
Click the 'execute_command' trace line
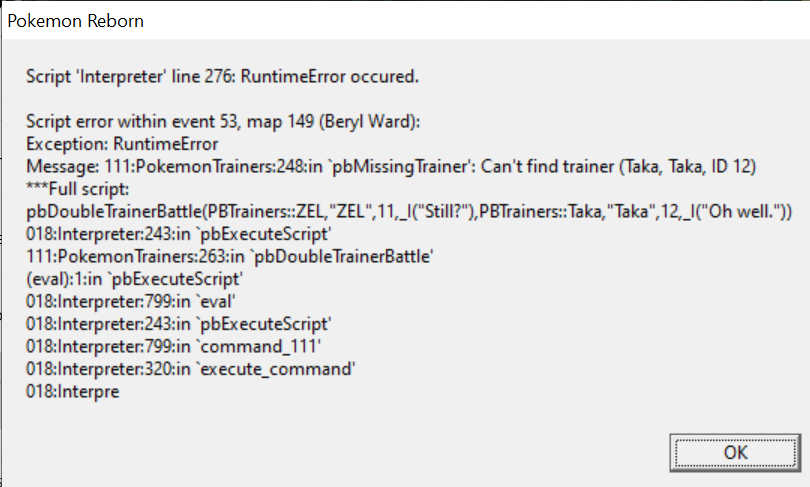click(x=191, y=369)
